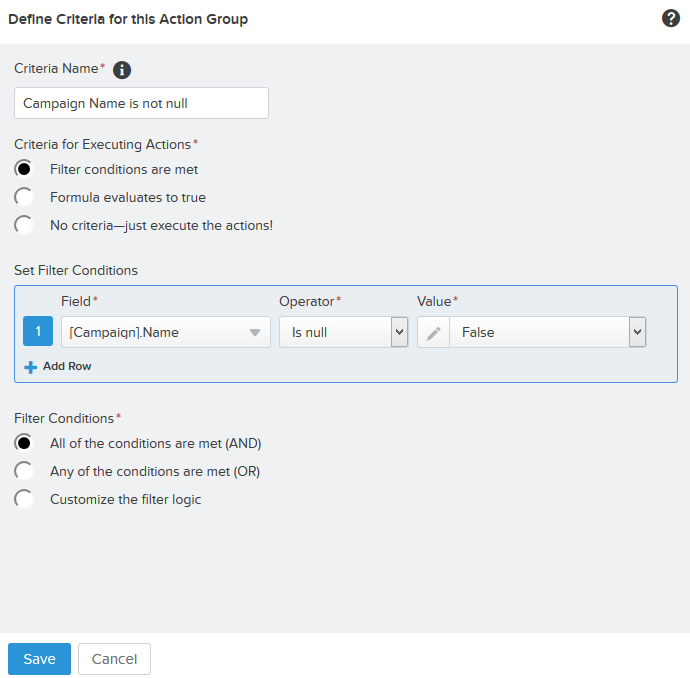This screenshot has height=678, width=690.
Task: Choose 'Customize the filter logic' radio option
Action: (24, 499)
